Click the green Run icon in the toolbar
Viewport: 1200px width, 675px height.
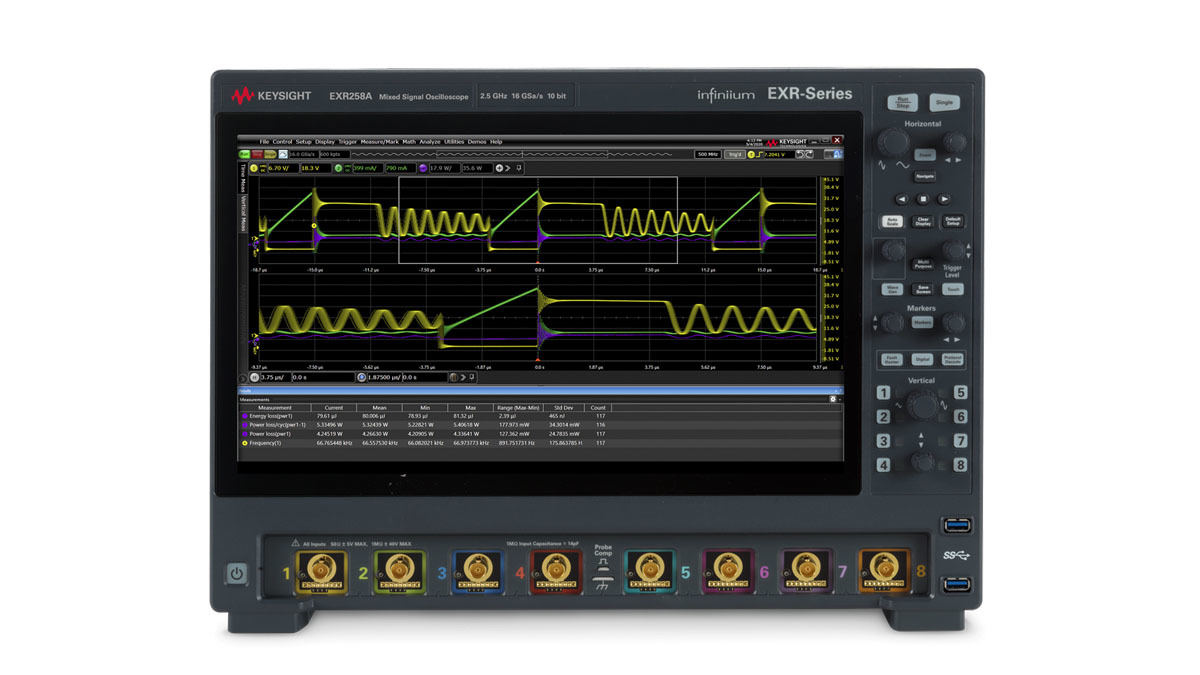pyautogui.click(x=244, y=154)
